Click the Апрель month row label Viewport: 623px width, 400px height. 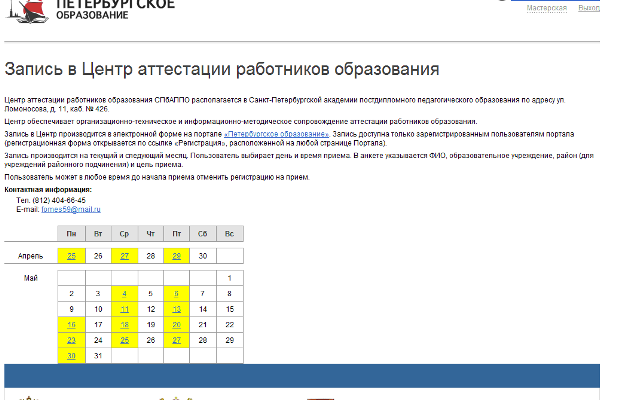click(31, 256)
